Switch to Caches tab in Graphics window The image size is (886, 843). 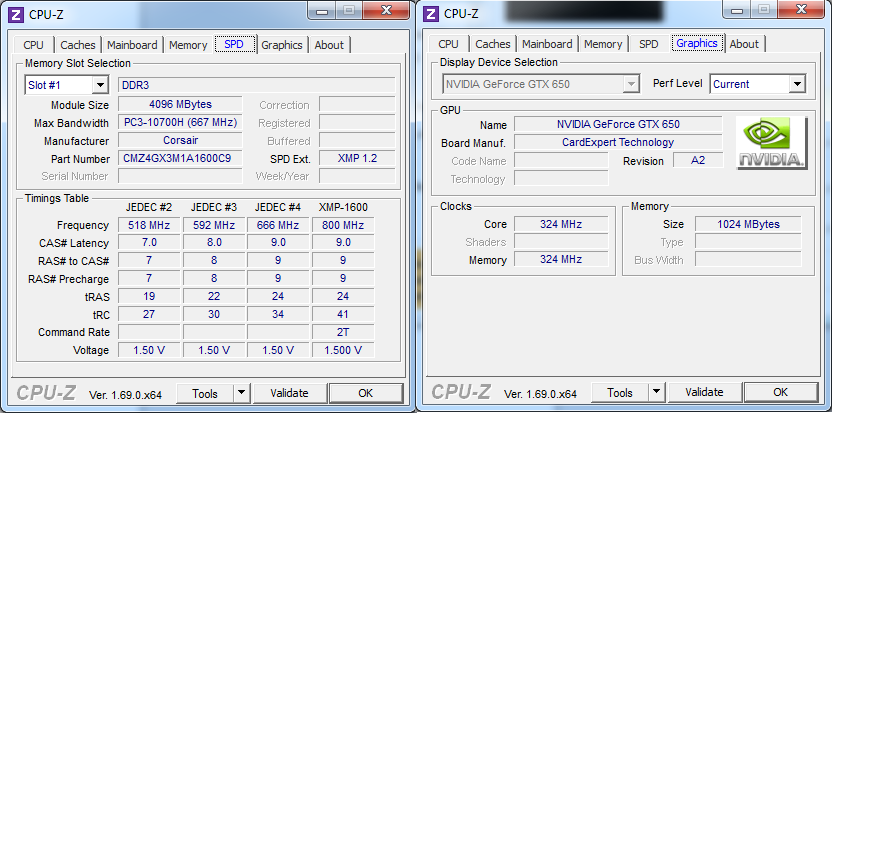coord(493,44)
